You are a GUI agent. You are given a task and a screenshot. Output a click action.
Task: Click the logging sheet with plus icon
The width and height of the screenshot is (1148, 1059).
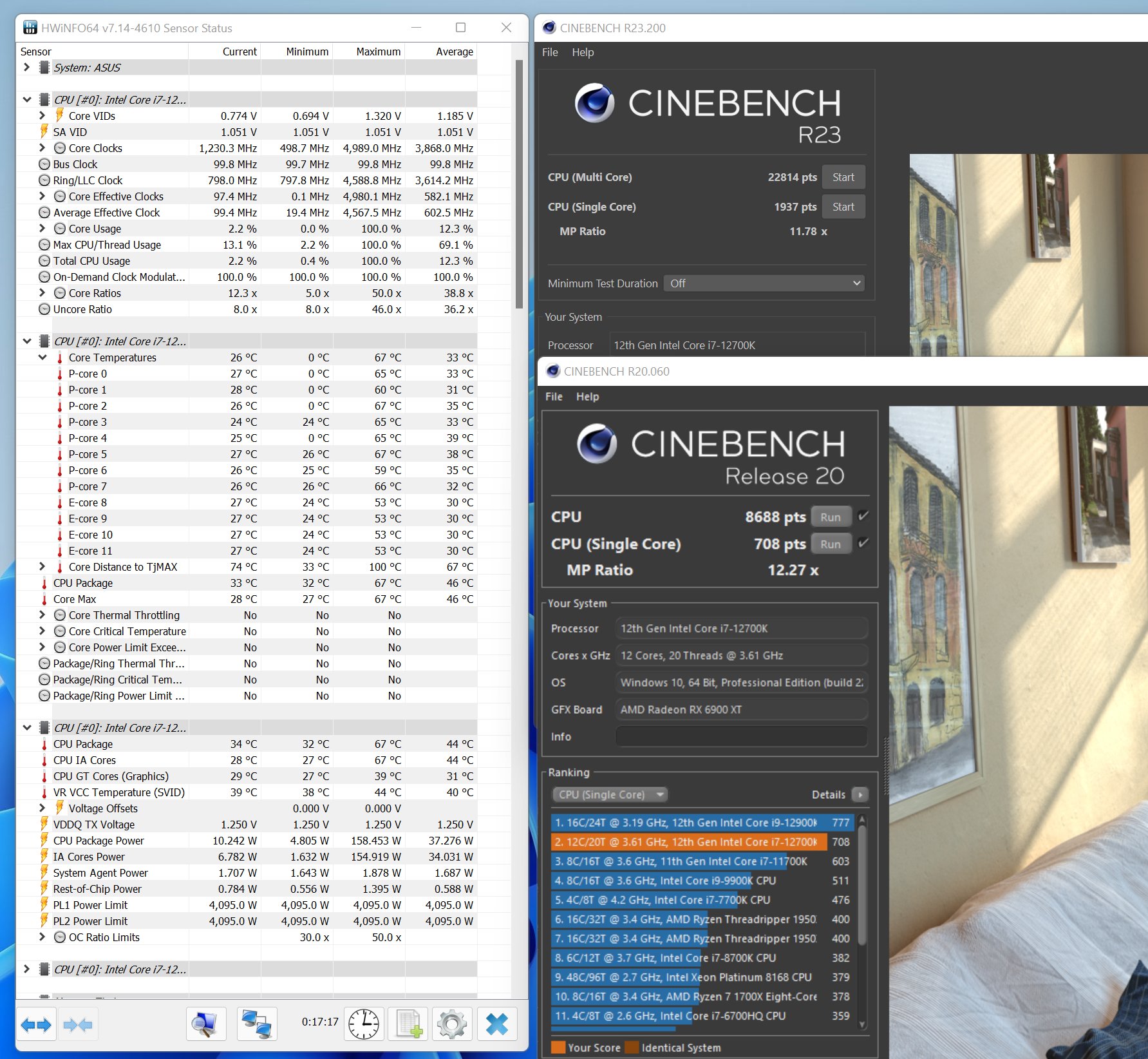(x=409, y=1024)
